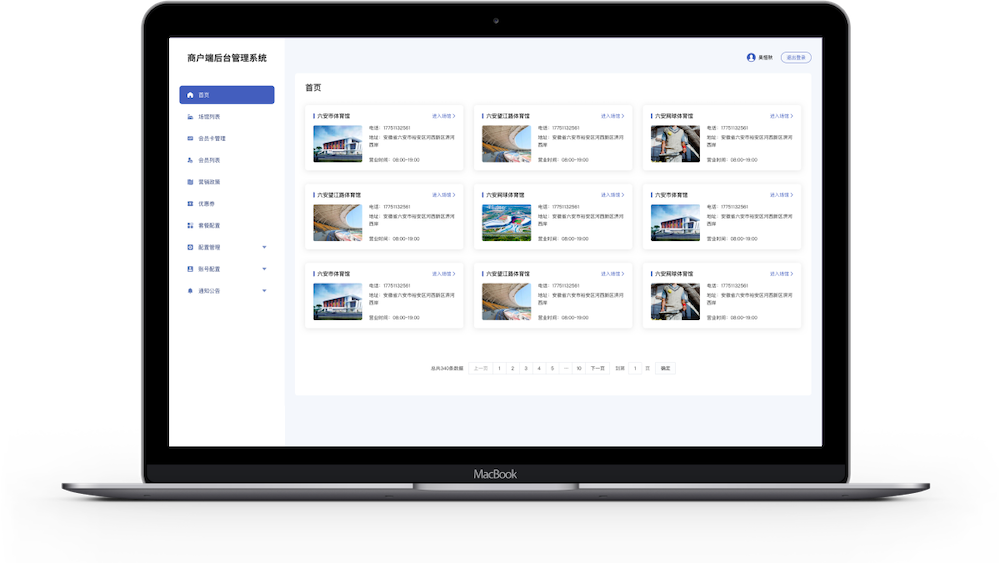This screenshot has width=1000, height=563.
Task: Open middle-row 六安望江路体育馆 stadium thumbnail
Action: point(337,223)
